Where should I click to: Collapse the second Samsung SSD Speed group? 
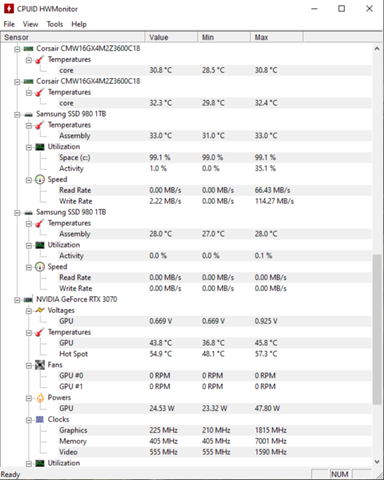(29, 267)
